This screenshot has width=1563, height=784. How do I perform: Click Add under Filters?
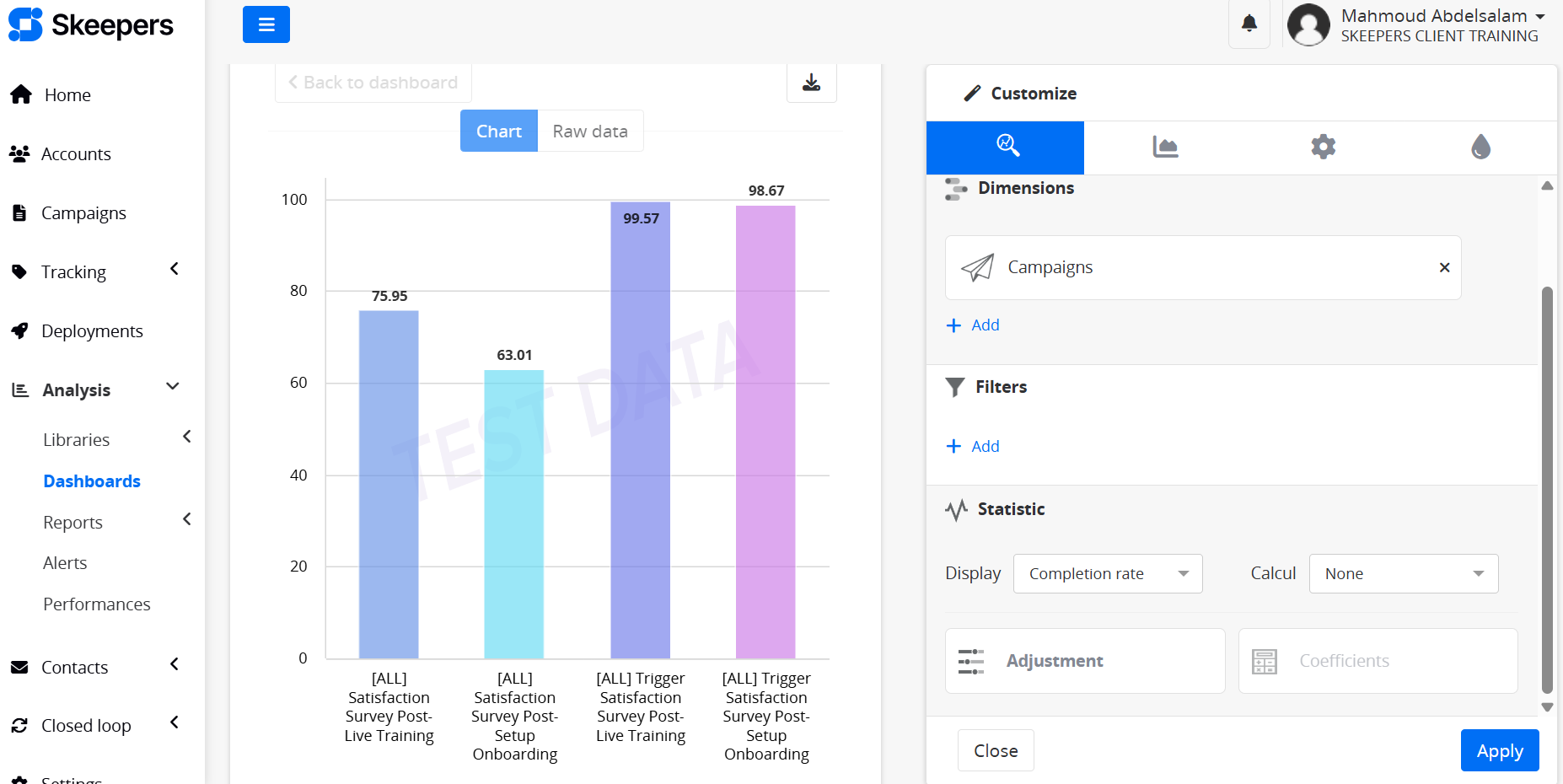(x=974, y=446)
